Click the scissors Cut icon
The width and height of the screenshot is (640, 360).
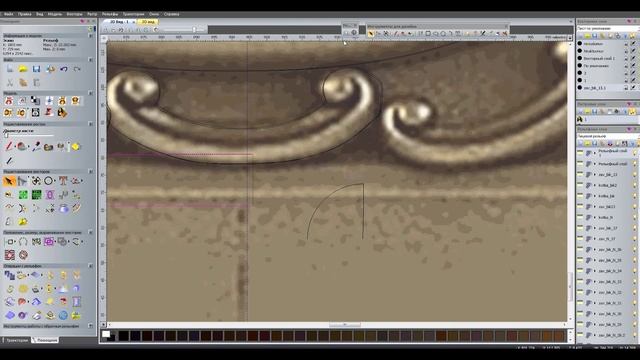[x=10, y=82]
